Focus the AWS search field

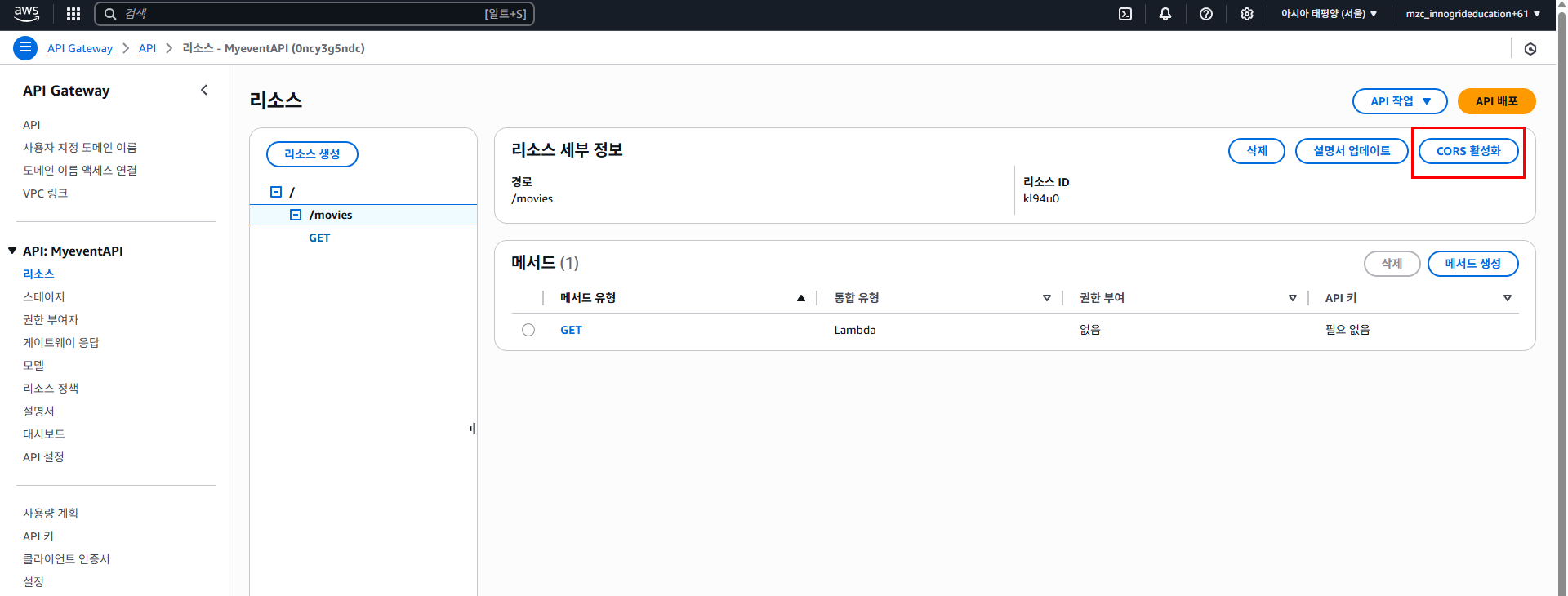pos(314,14)
